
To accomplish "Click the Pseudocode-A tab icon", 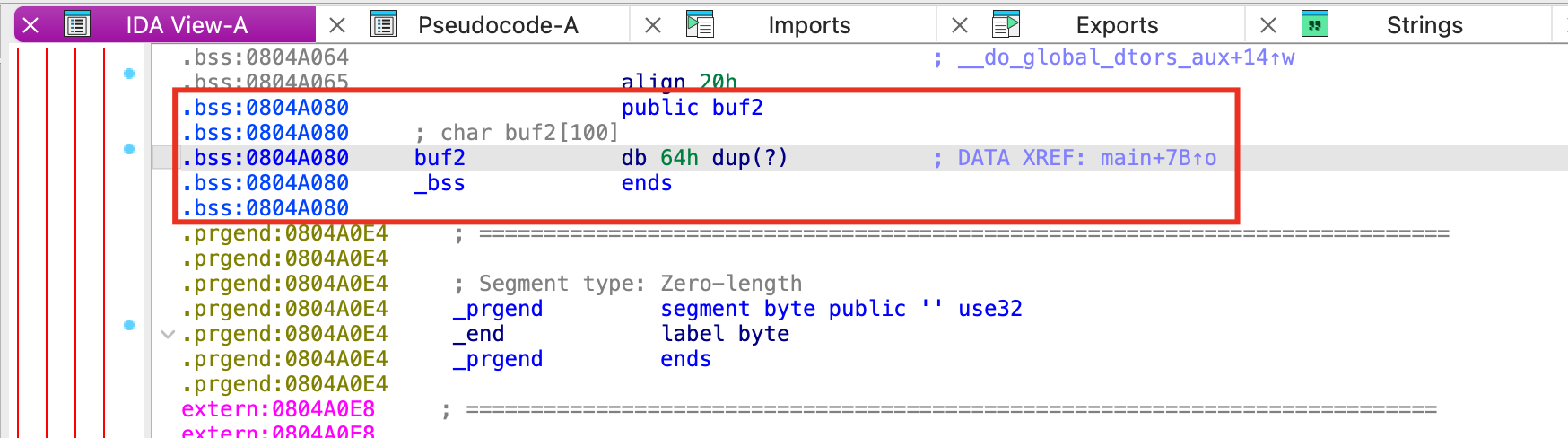I will [384, 25].
